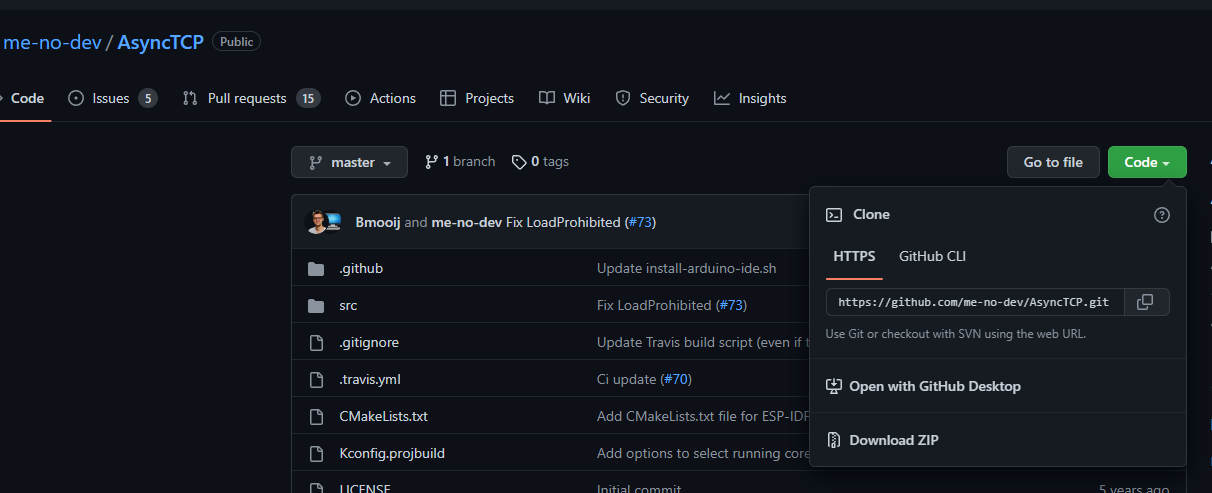Click the GitHub Desktop download icon

833,386
